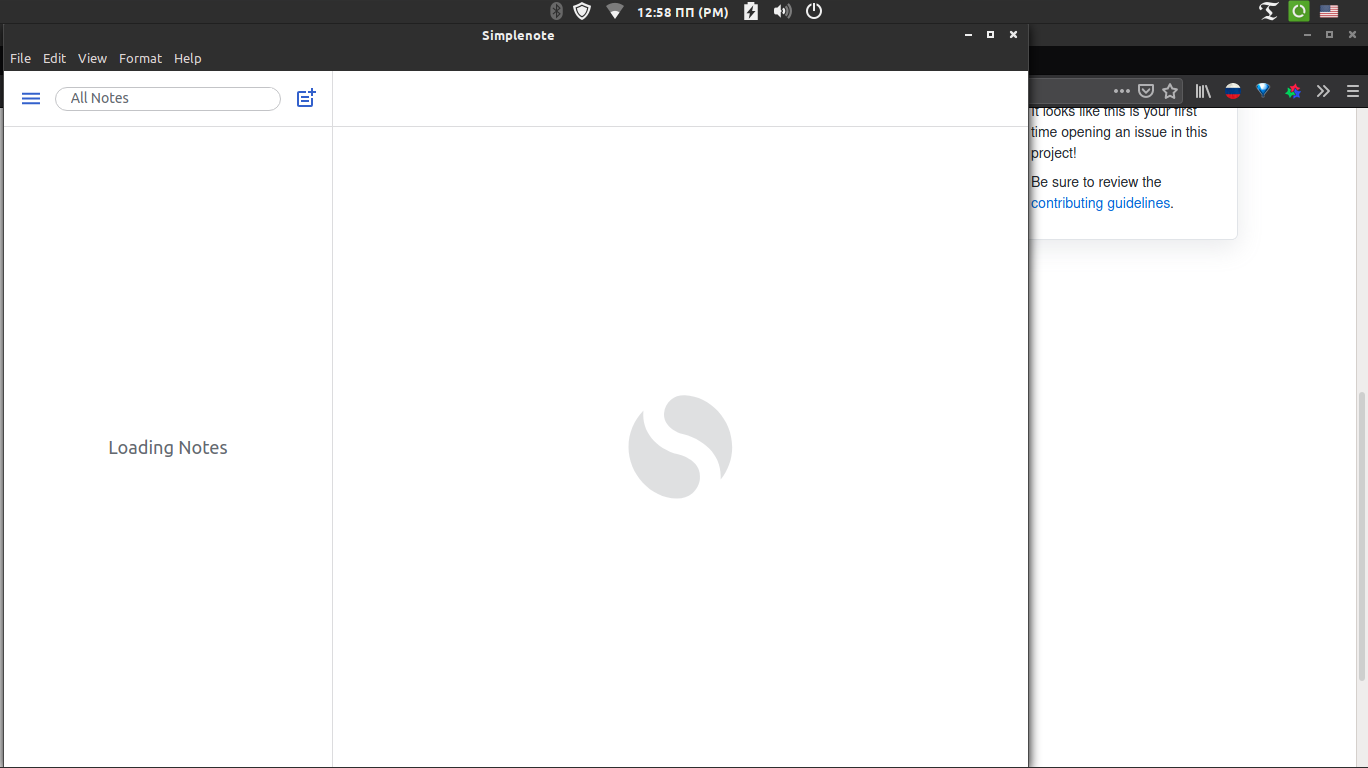Open the File menu
The width and height of the screenshot is (1368, 768).
tap(20, 58)
